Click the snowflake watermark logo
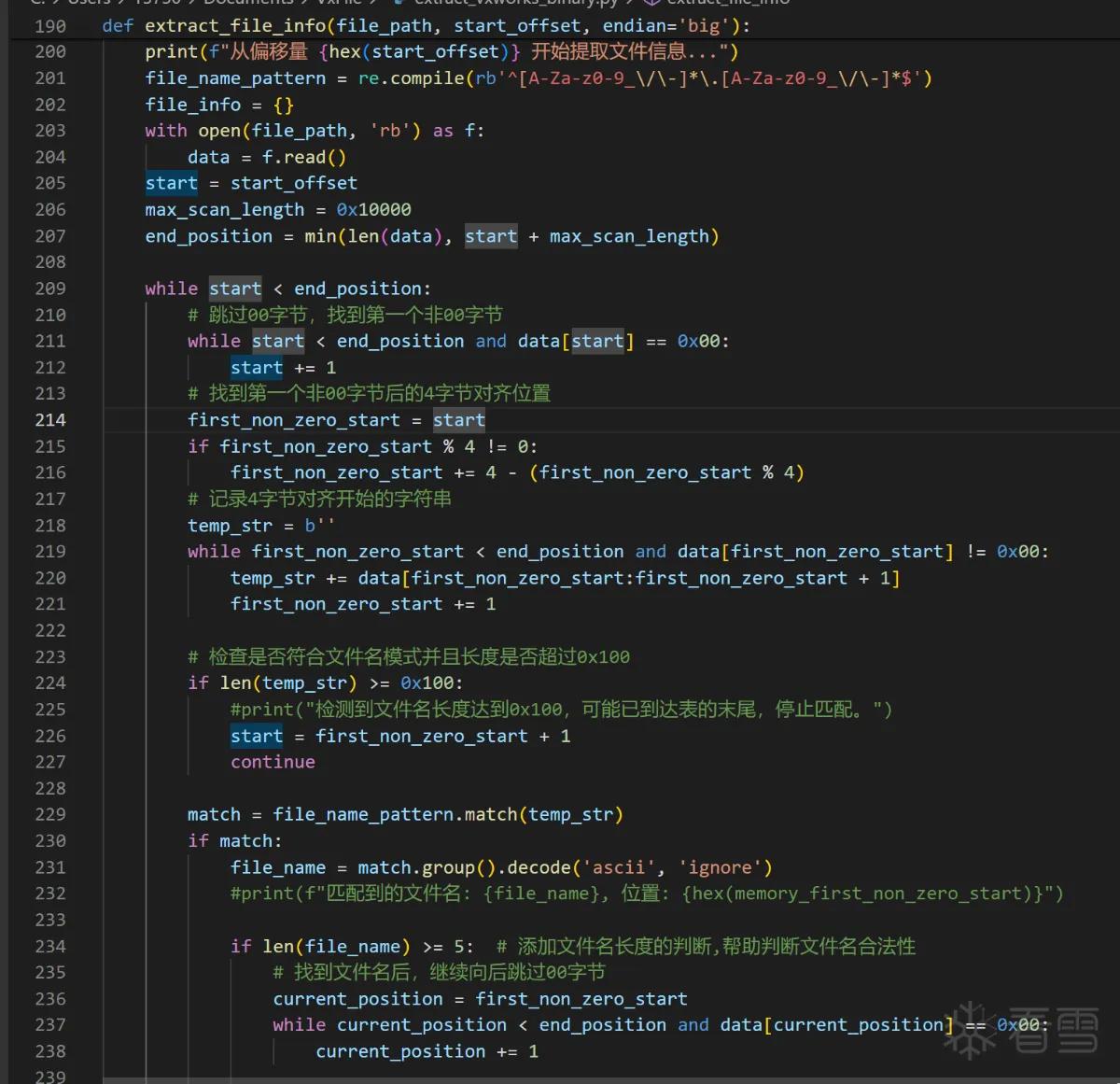This screenshot has width=1120, height=1084. (x=971, y=1031)
